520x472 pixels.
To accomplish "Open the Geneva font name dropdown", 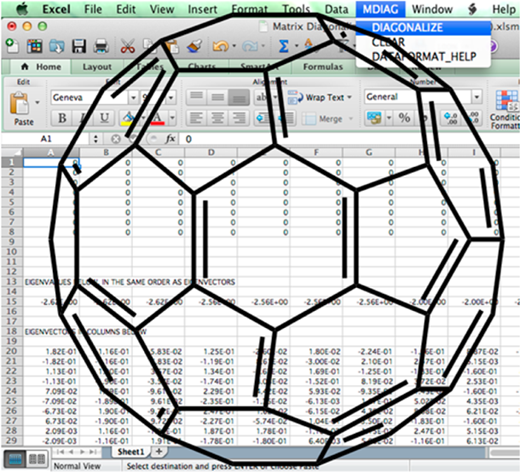I will [x=133, y=97].
